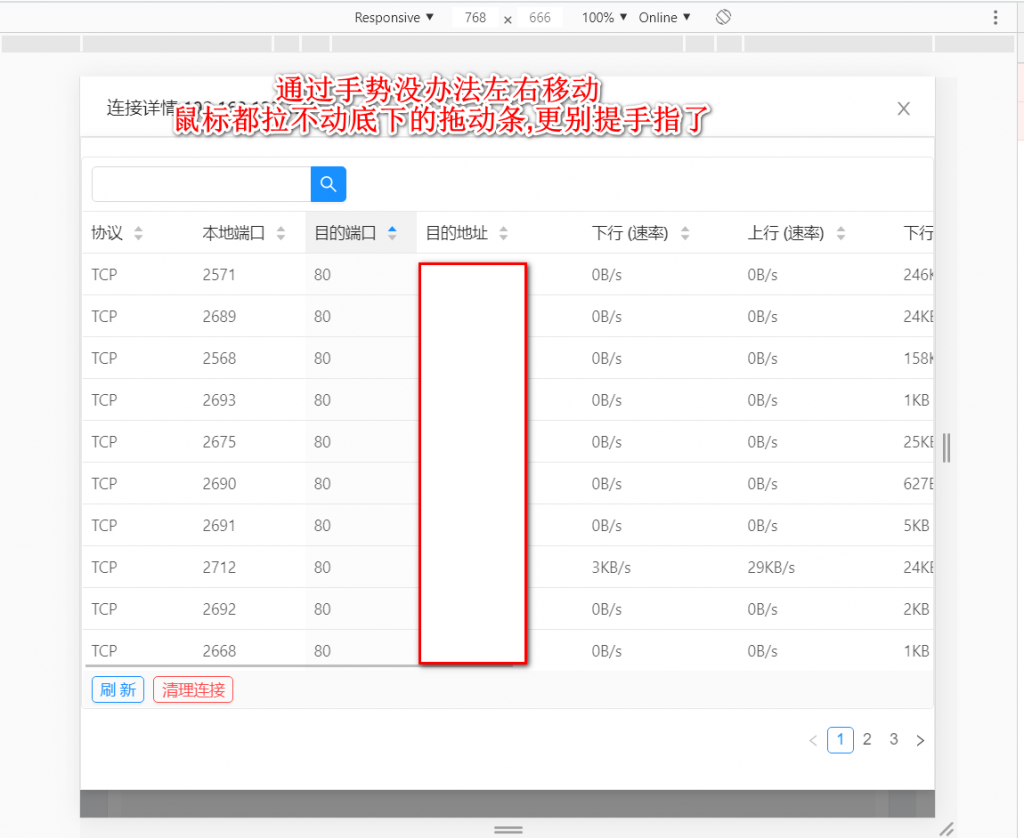The height and width of the screenshot is (838, 1024).
Task: Open the DevTools three-dot menu
Action: (x=995, y=17)
